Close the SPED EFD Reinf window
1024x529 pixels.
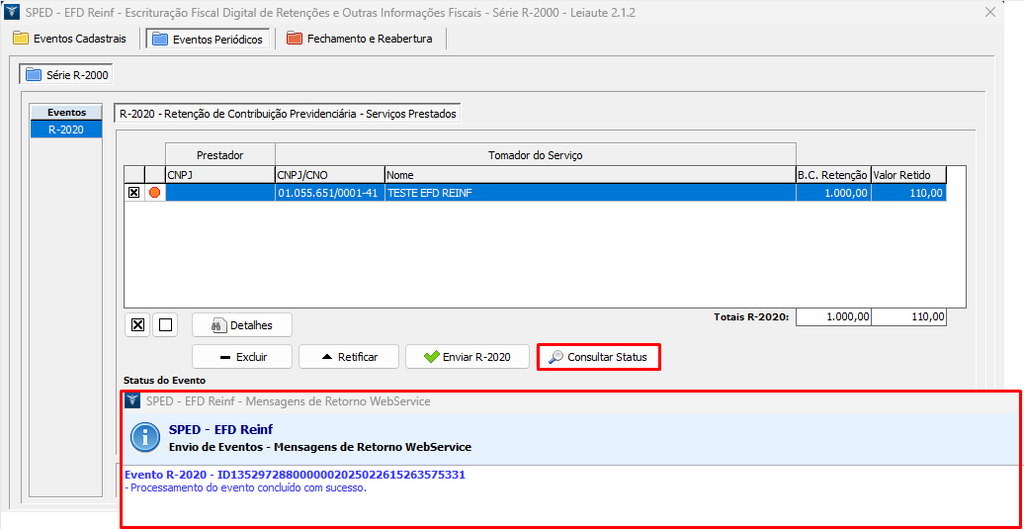pos(990,13)
